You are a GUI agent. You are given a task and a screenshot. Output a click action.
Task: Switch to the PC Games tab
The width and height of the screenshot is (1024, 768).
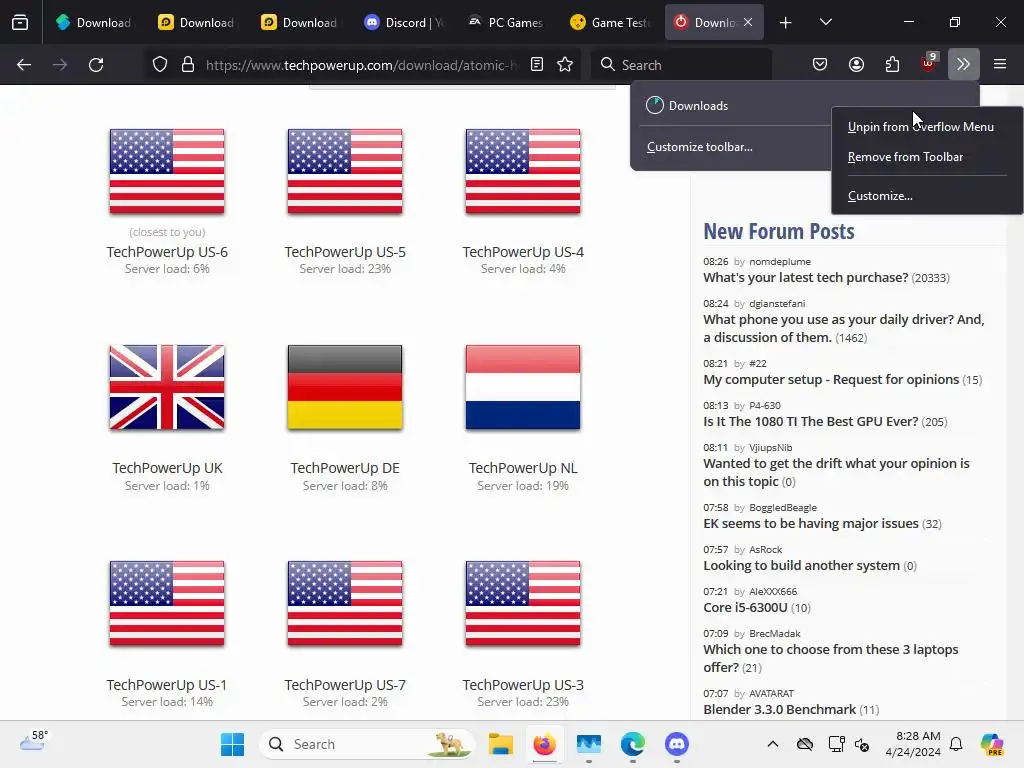coord(506,22)
